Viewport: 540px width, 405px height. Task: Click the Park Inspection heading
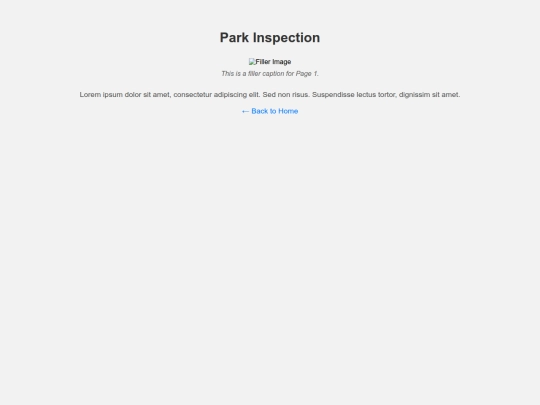click(270, 38)
